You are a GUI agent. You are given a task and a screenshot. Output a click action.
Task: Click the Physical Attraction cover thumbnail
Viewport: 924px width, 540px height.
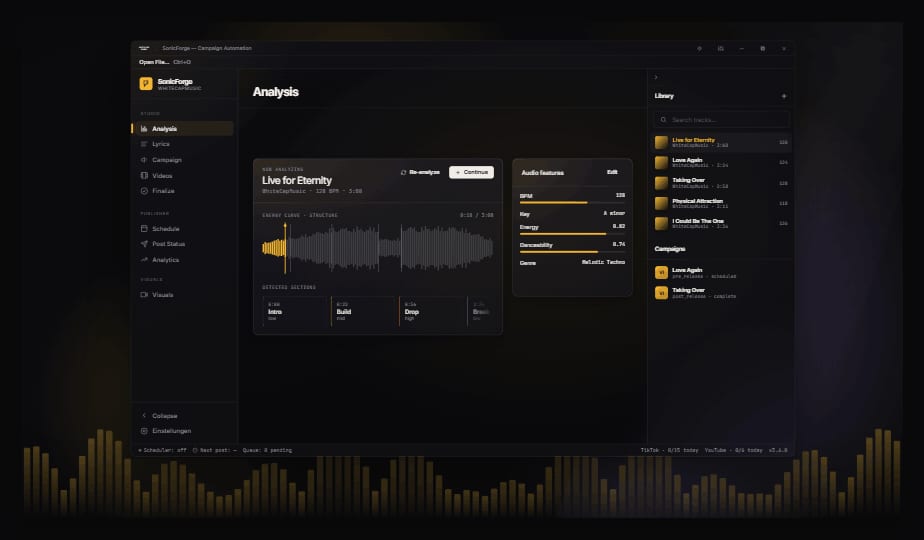(x=661, y=203)
